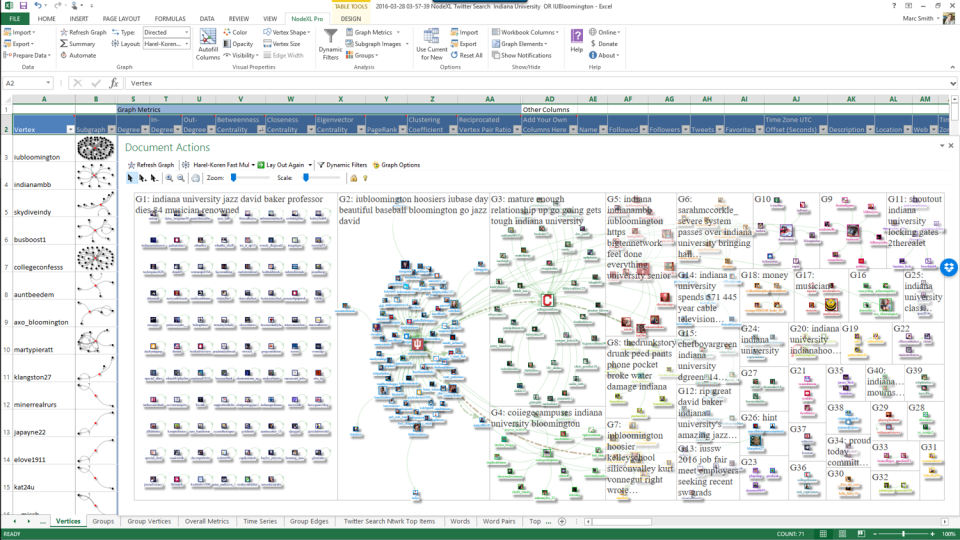Expand the Graph Metrics dropdown arrow

tap(398, 32)
